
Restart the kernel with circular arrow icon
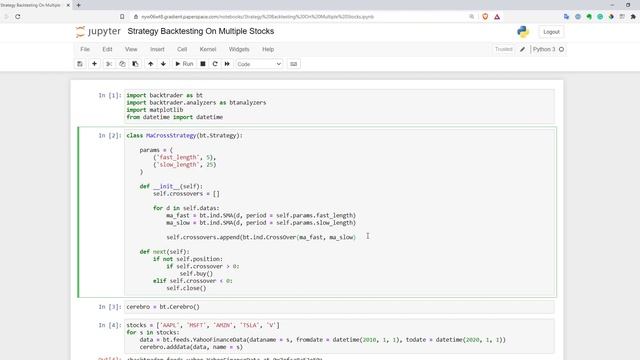215,64
